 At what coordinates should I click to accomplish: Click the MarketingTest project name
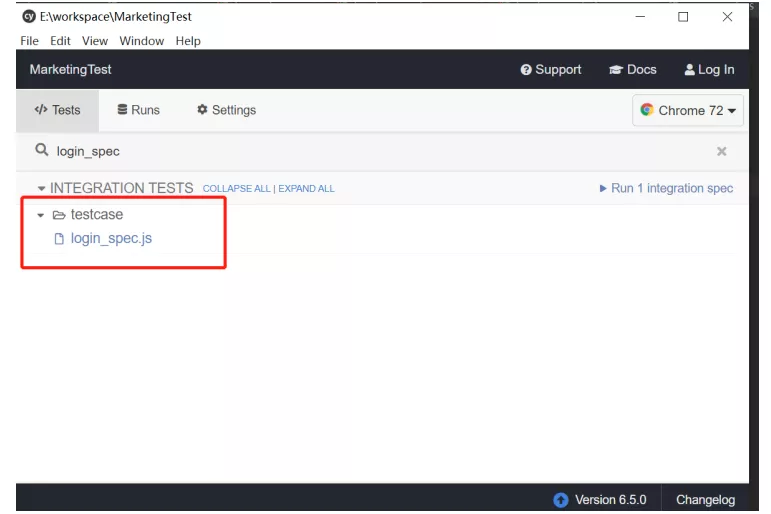pyautogui.click(x=70, y=69)
